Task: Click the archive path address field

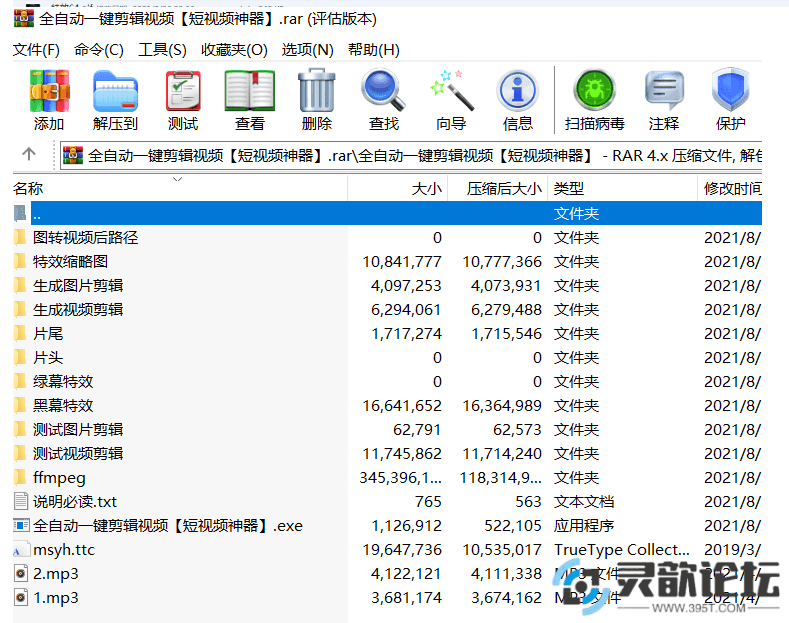Action: (411, 155)
